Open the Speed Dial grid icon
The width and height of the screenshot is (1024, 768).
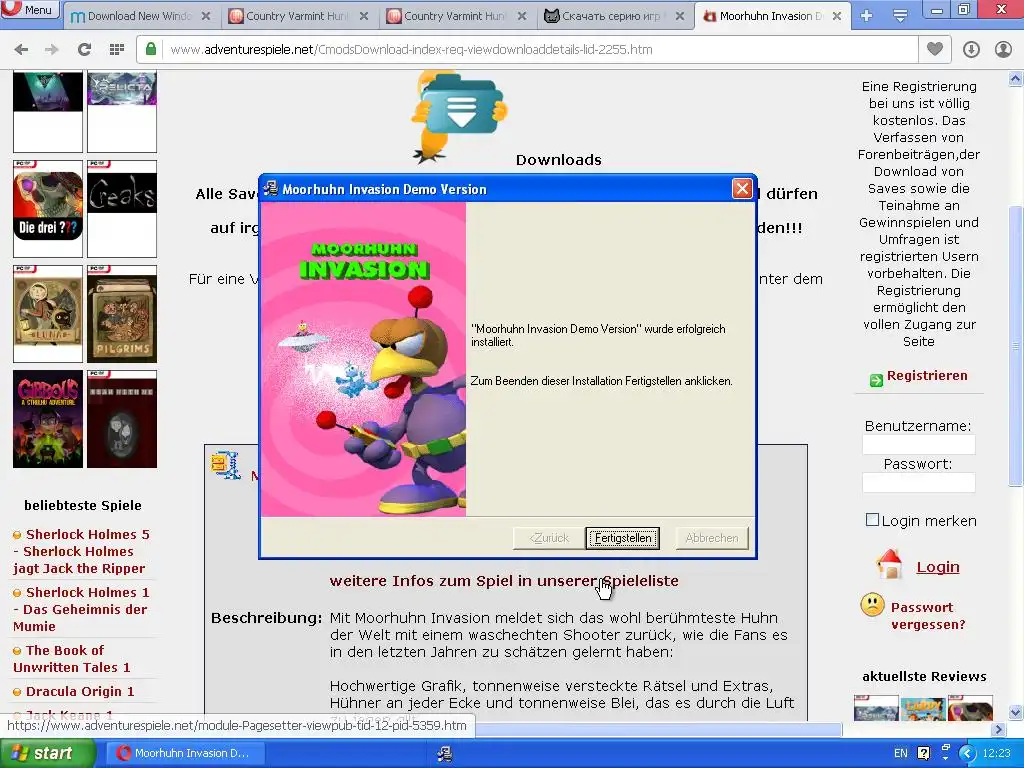coord(117,49)
